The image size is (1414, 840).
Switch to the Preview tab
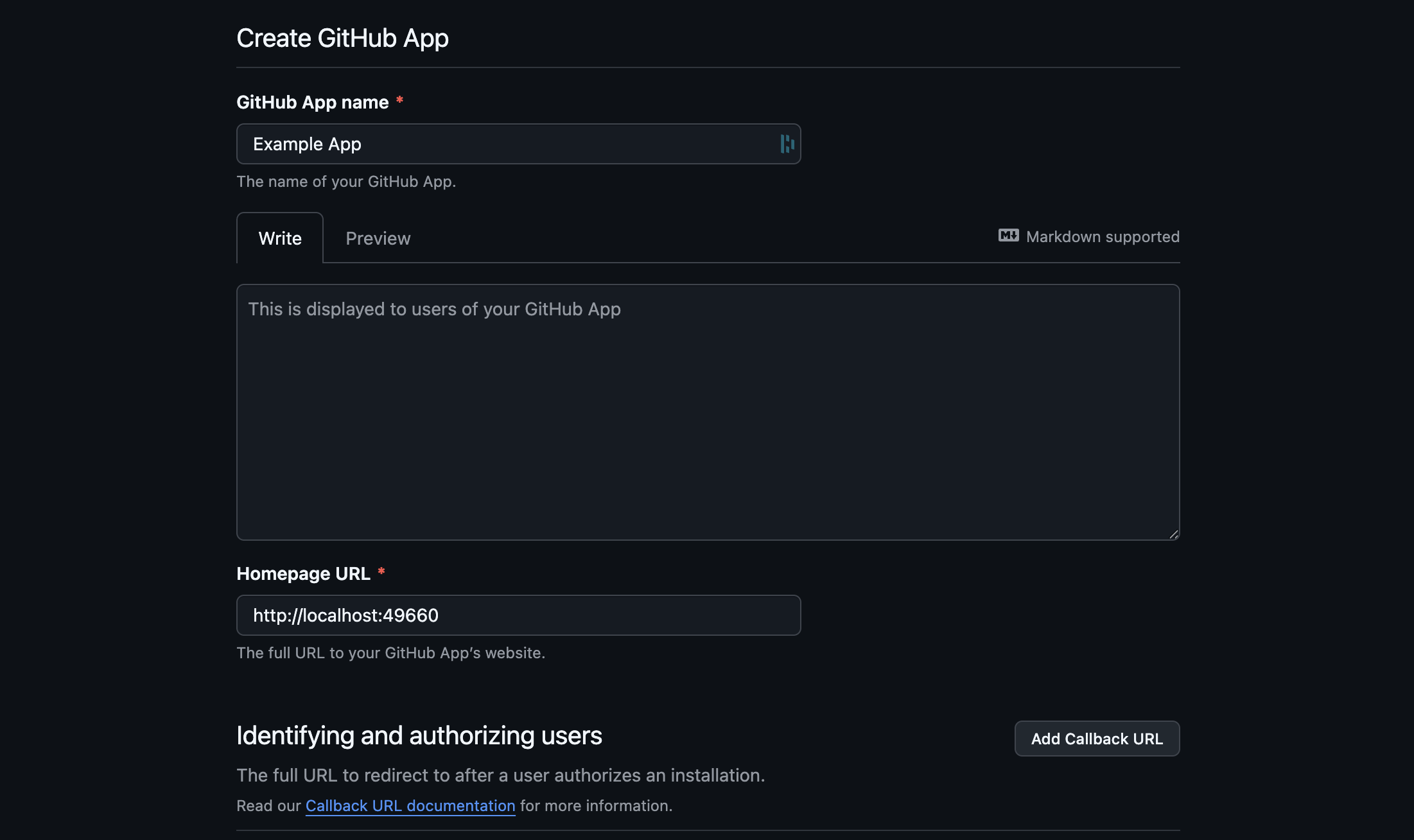click(x=378, y=238)
